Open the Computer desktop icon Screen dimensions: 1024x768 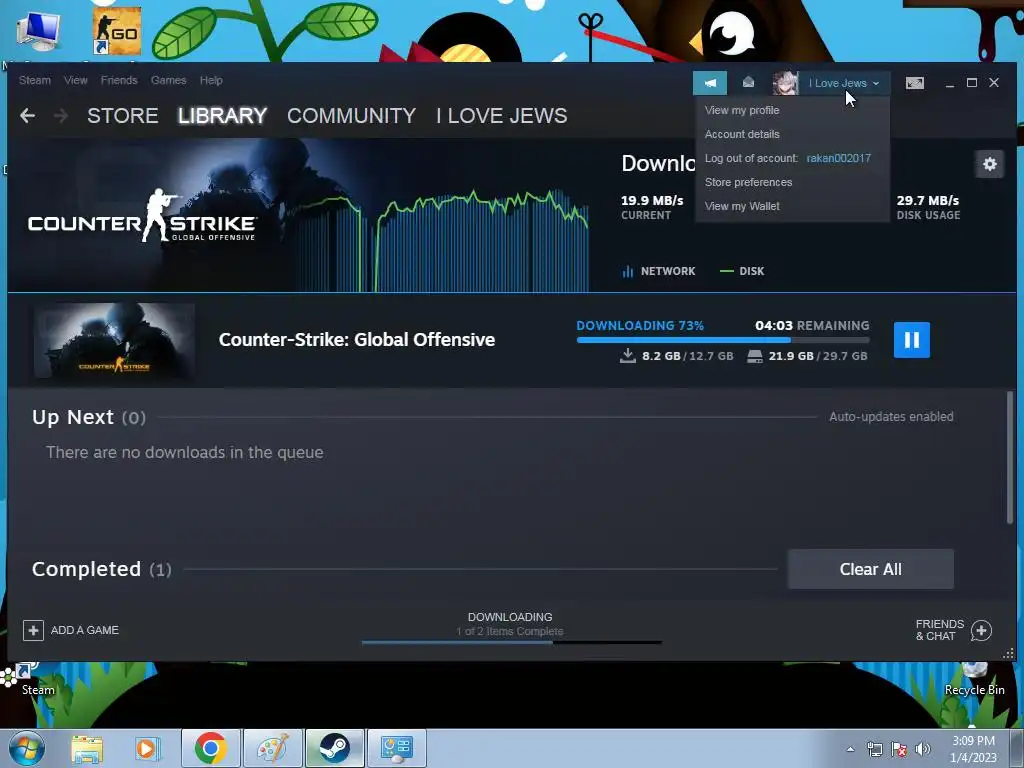tap(38, 31)
